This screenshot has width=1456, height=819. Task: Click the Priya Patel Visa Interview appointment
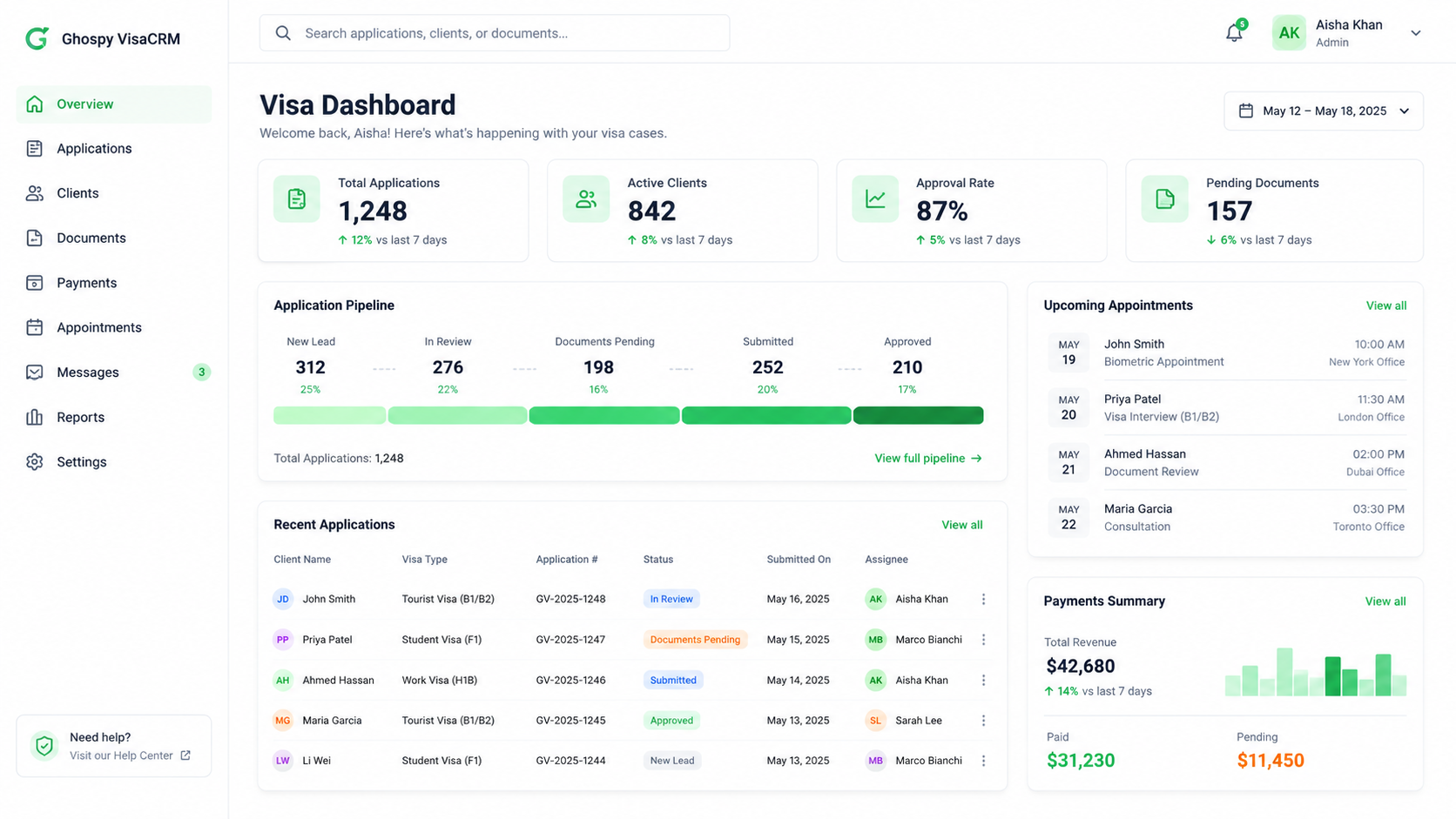1226,407
